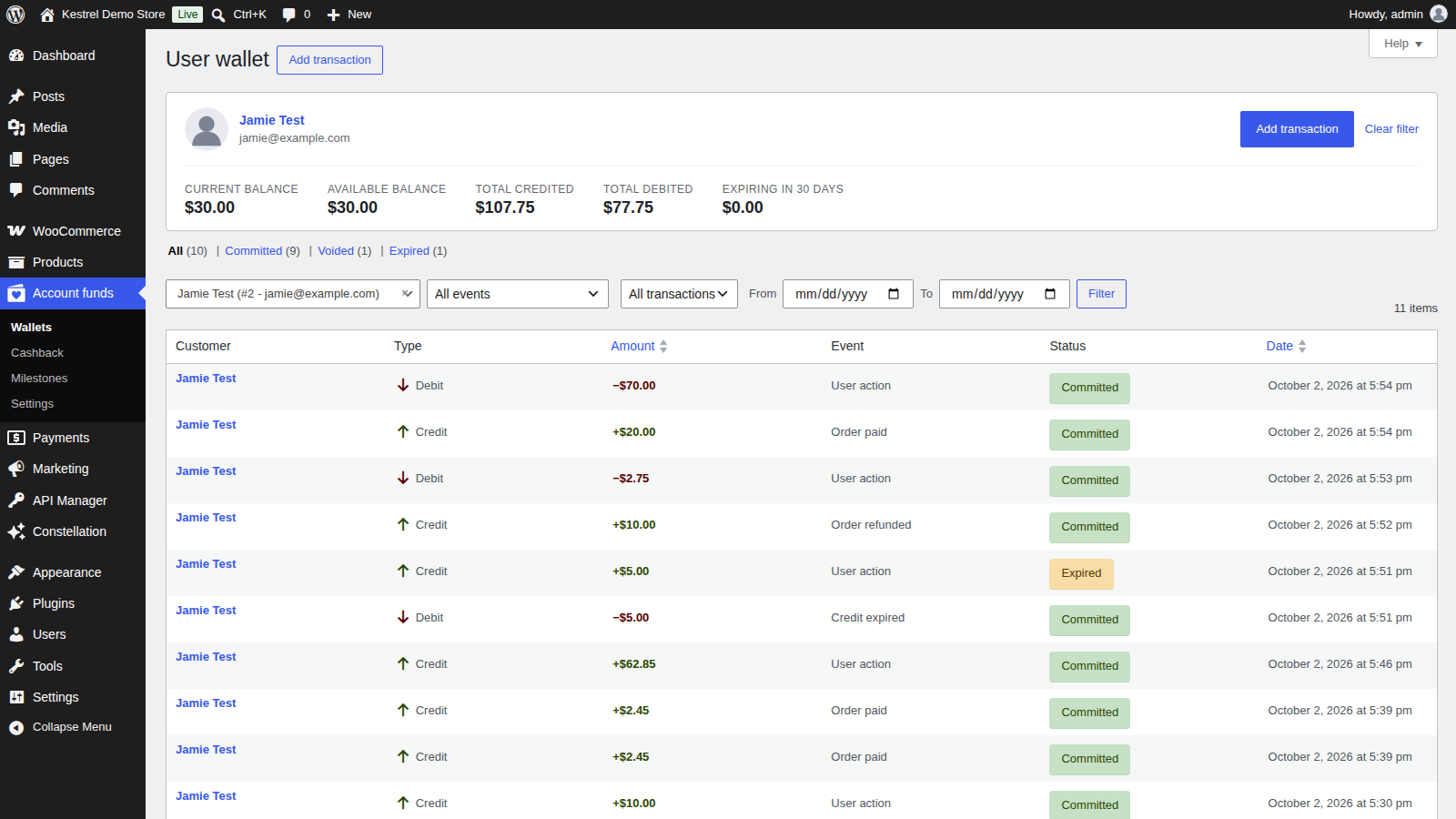Show Committed transactions filter
Image resolution: width=1456 pixels, height=819 pixels.
253,251
